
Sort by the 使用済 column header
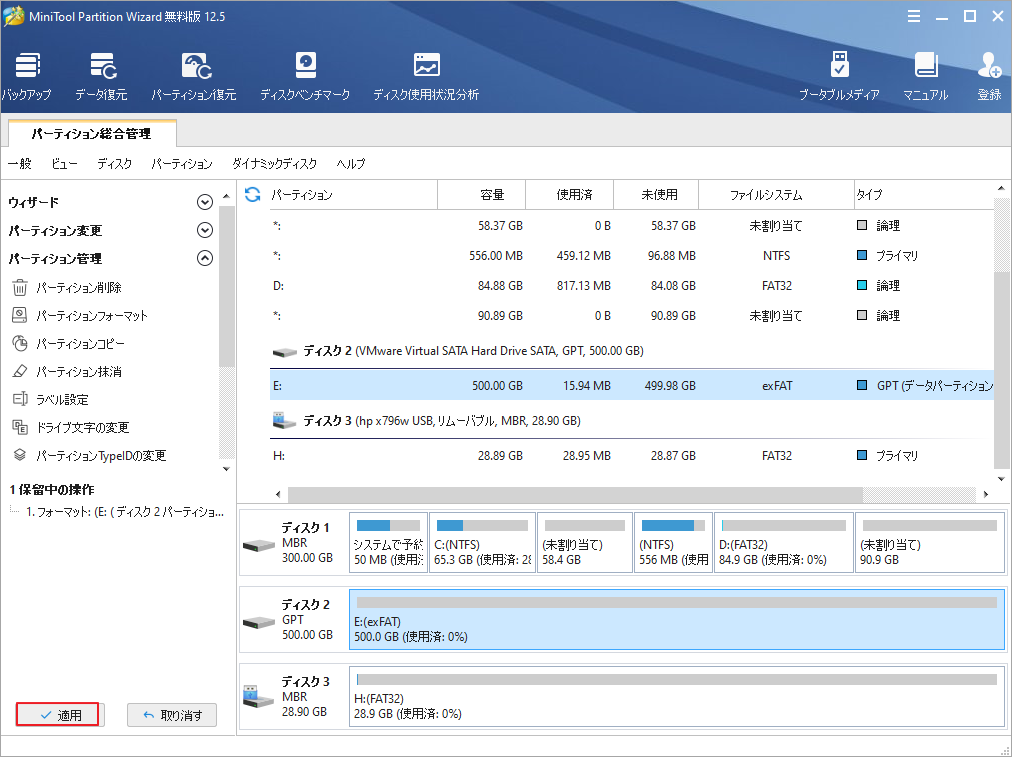click(570, 195)
